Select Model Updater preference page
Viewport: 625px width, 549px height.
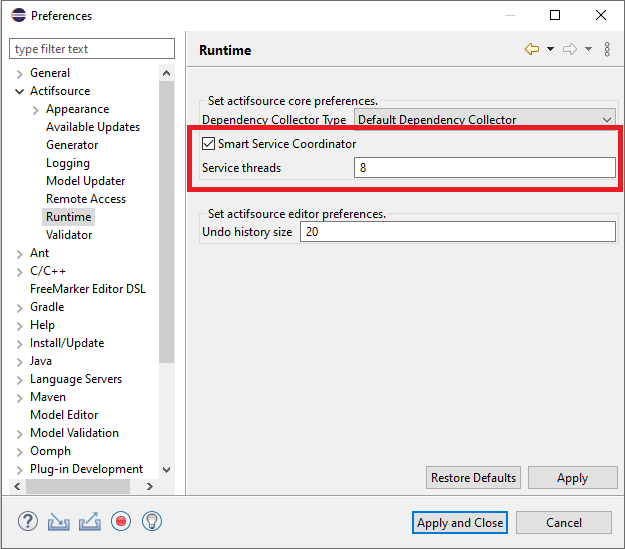coord(85,181)
